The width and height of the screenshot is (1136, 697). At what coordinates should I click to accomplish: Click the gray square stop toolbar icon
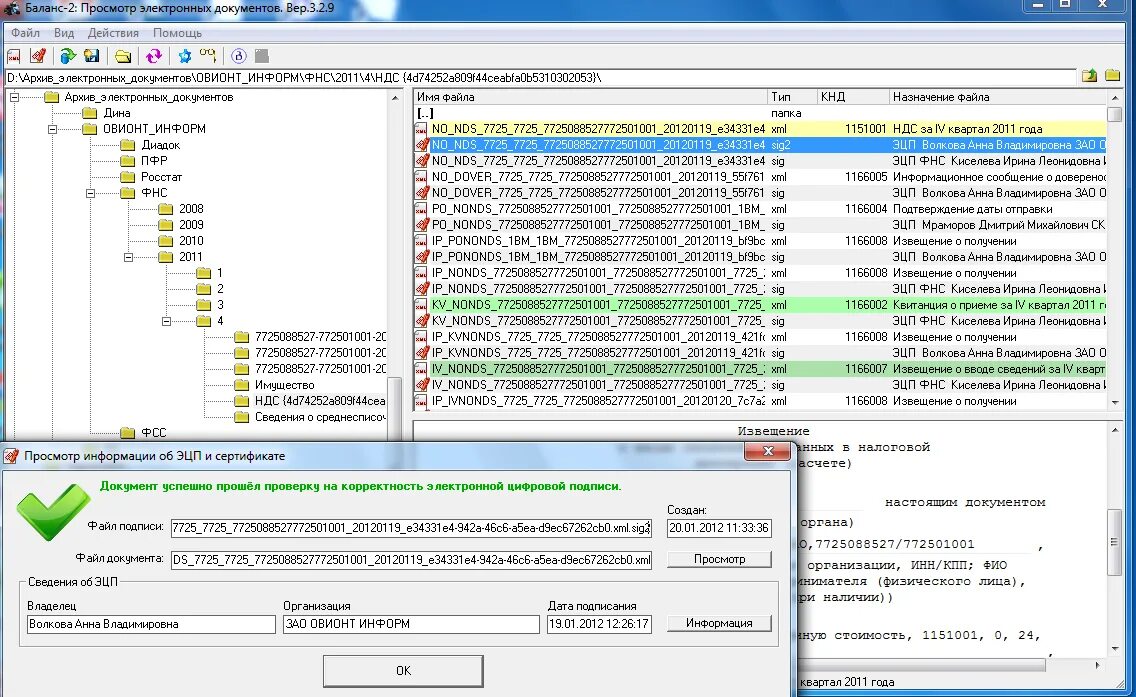click(x=262, y=56)
